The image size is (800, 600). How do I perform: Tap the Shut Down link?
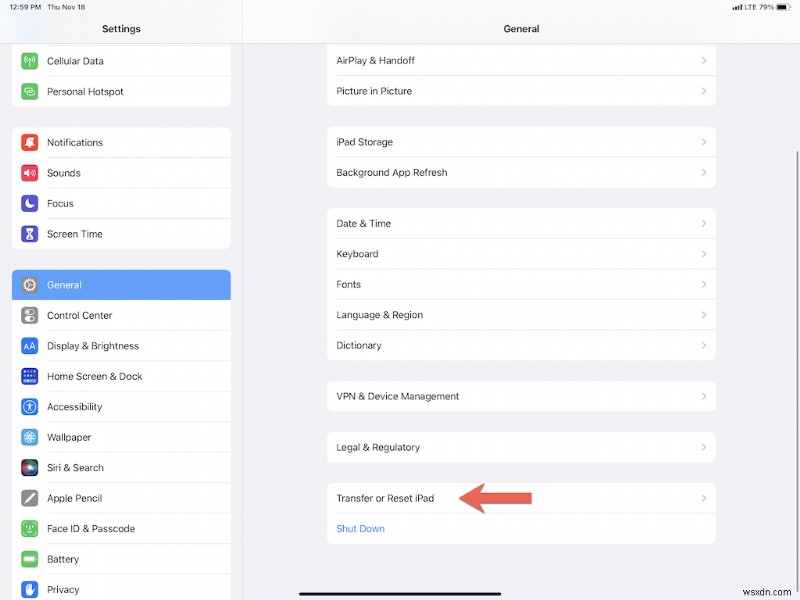[x=360, y=529]
